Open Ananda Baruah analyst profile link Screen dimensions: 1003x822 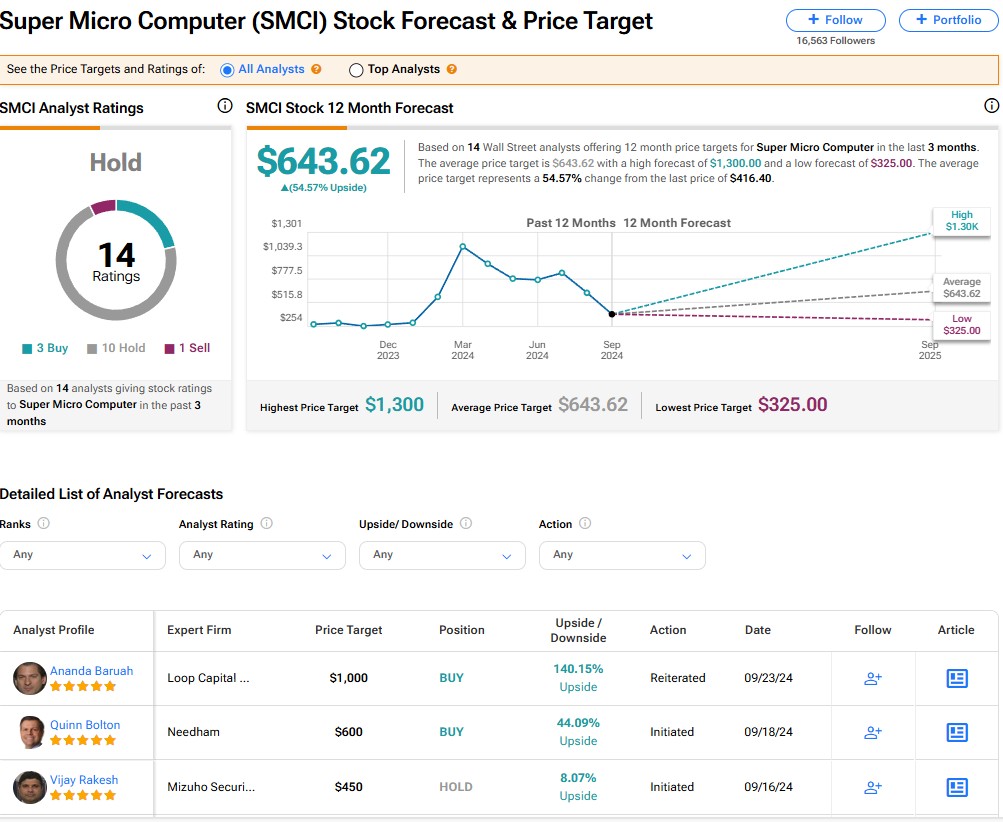click(91, 671)
